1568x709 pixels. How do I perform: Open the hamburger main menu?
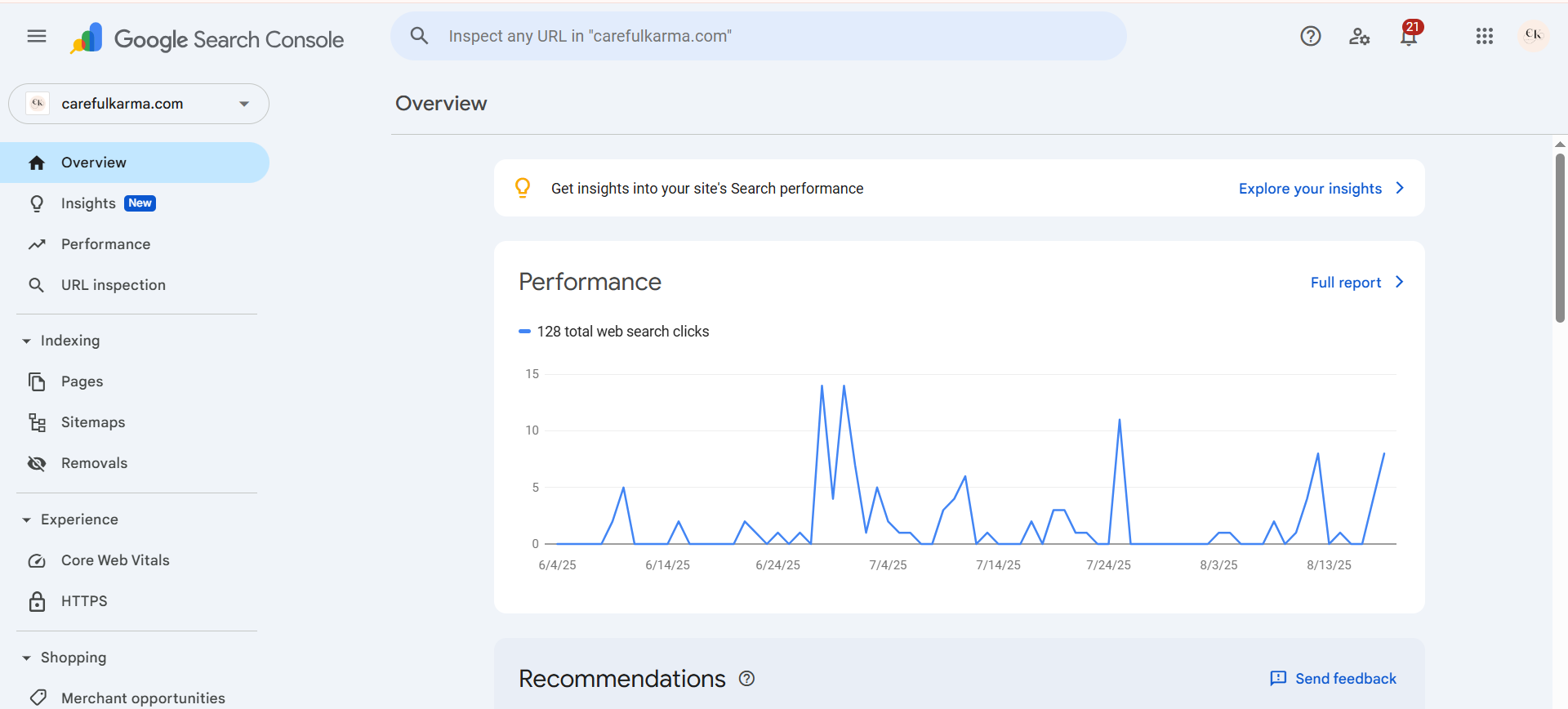pos(37,36)
